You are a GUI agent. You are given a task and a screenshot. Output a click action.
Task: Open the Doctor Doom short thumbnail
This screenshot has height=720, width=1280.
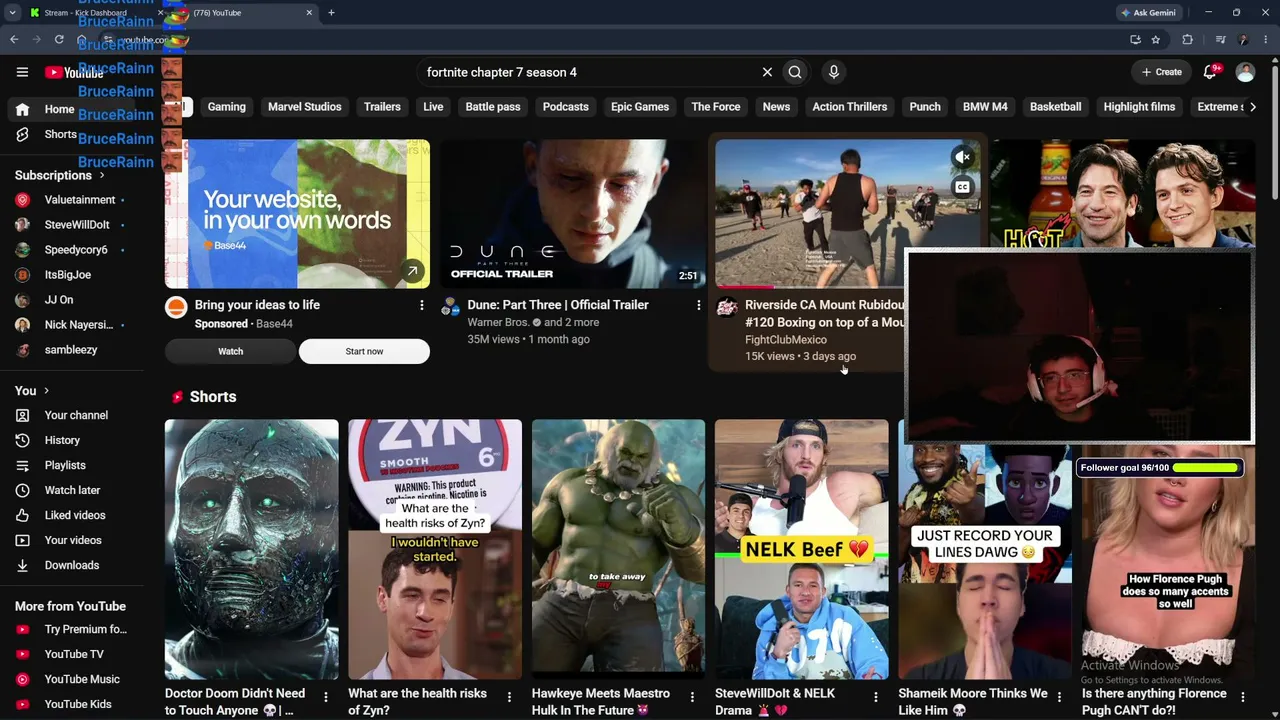(252, 550)
